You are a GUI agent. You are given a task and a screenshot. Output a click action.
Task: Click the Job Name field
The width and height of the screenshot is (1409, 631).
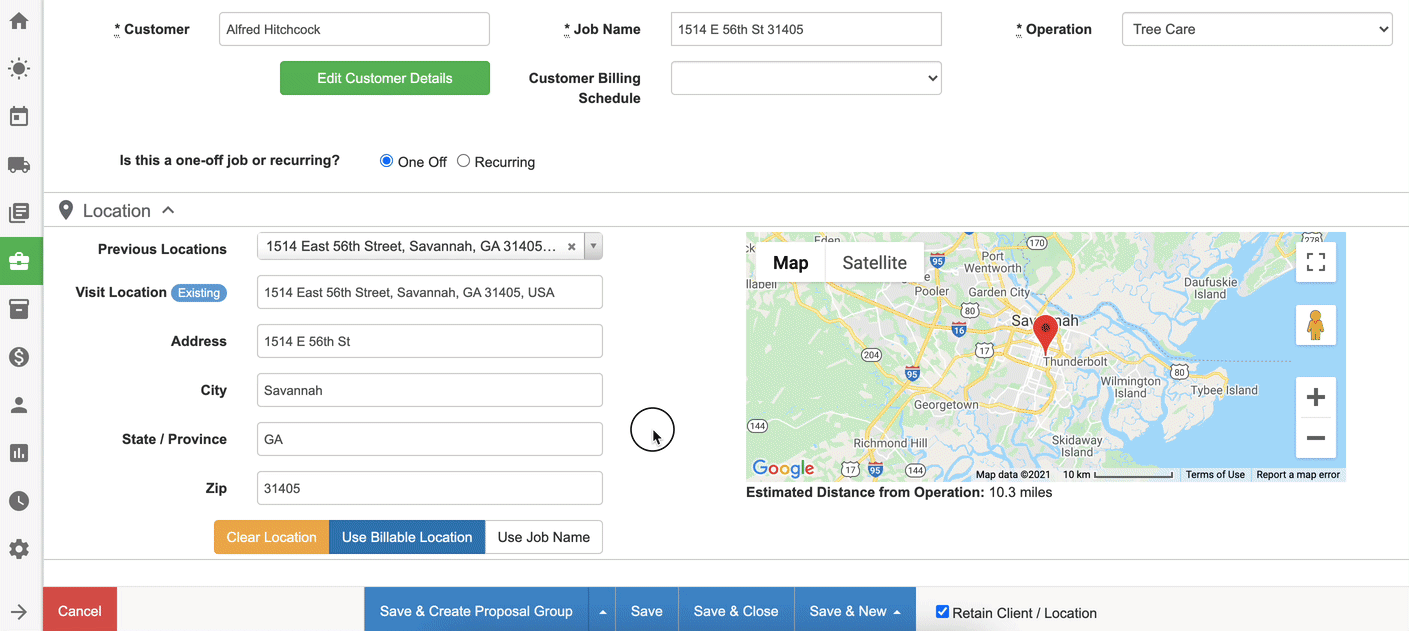coord(806,29)
